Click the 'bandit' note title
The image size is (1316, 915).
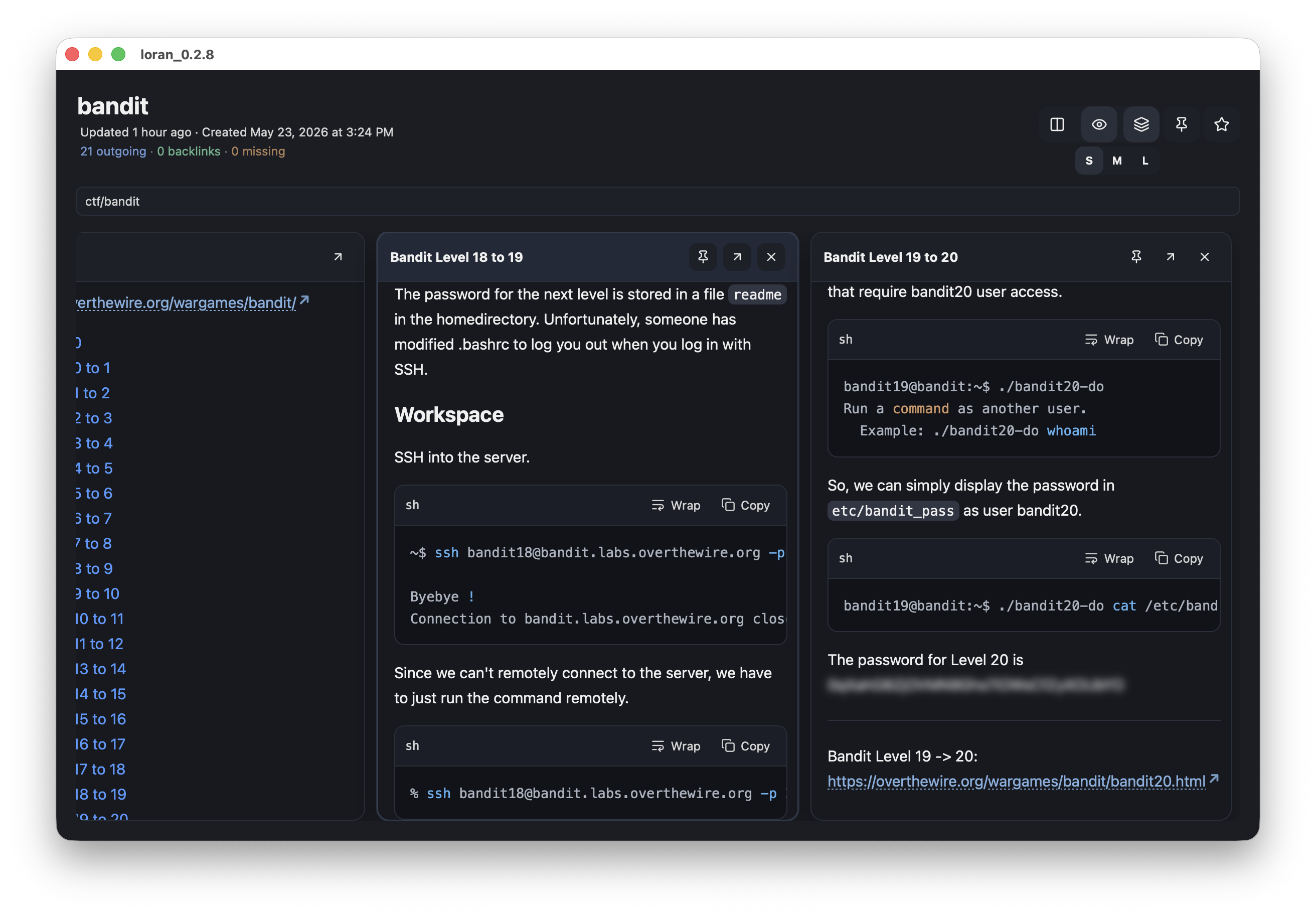coord(112,106)
